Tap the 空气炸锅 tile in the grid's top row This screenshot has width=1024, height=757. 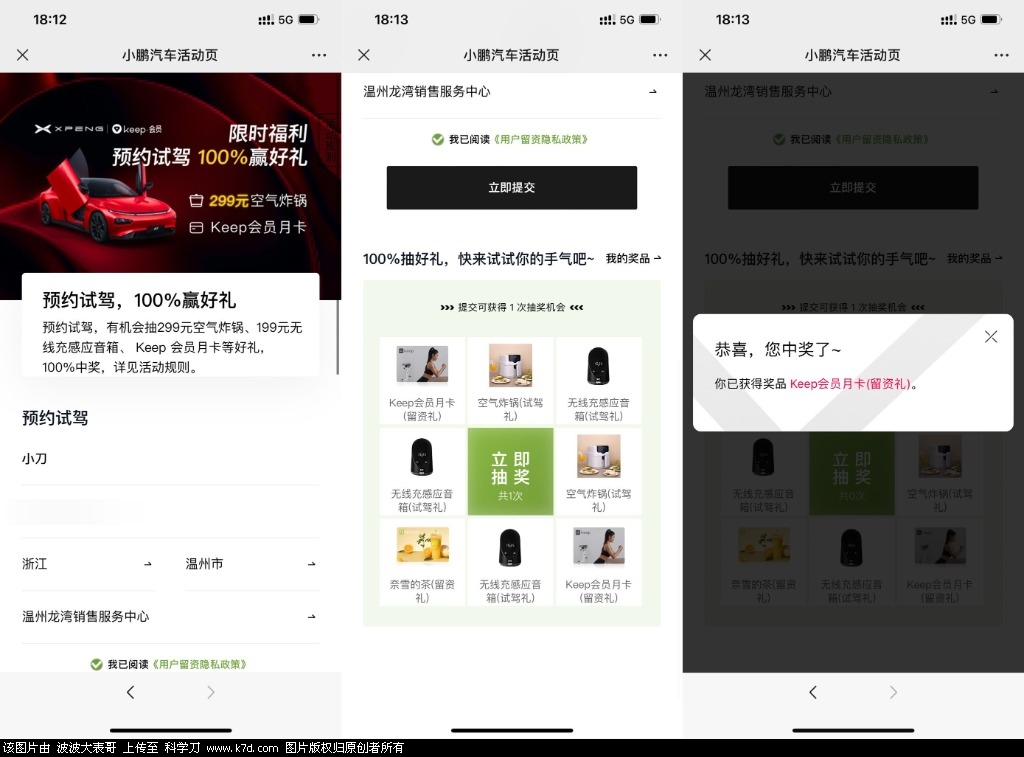point(510,381)
